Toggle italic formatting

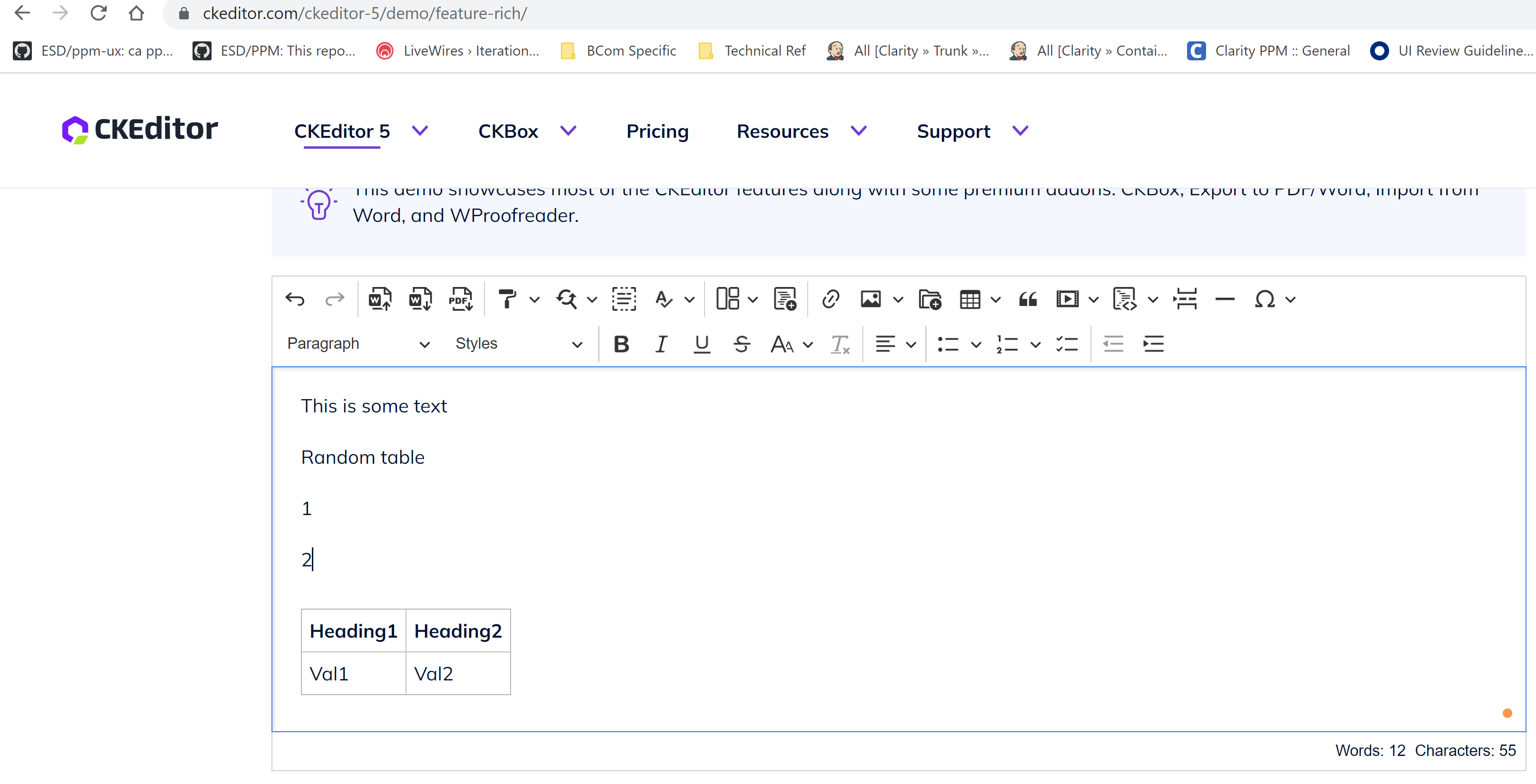click(x=661, y=344)
